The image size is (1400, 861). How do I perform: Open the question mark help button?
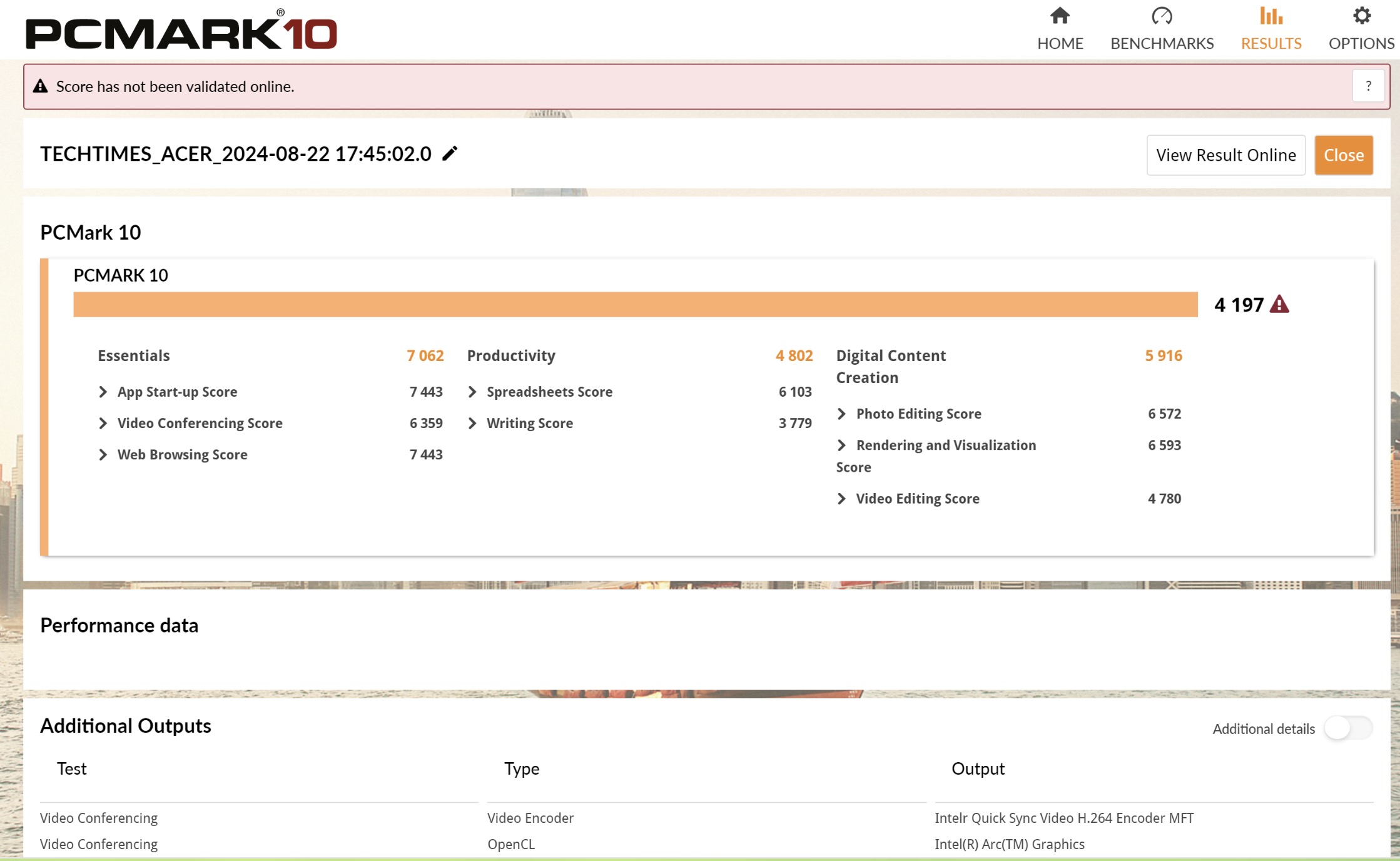pyautogui.click(x=1368, y=86)
